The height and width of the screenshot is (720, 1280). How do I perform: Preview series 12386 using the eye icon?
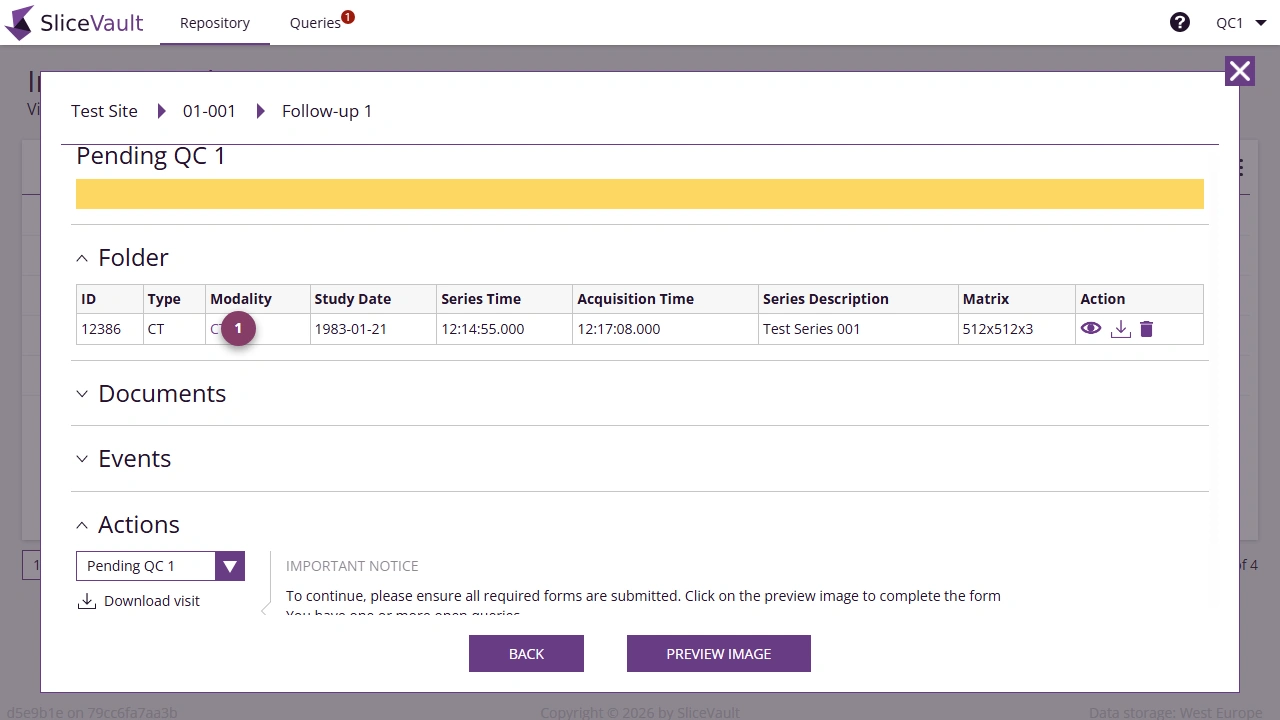(x=1091, y=328)
